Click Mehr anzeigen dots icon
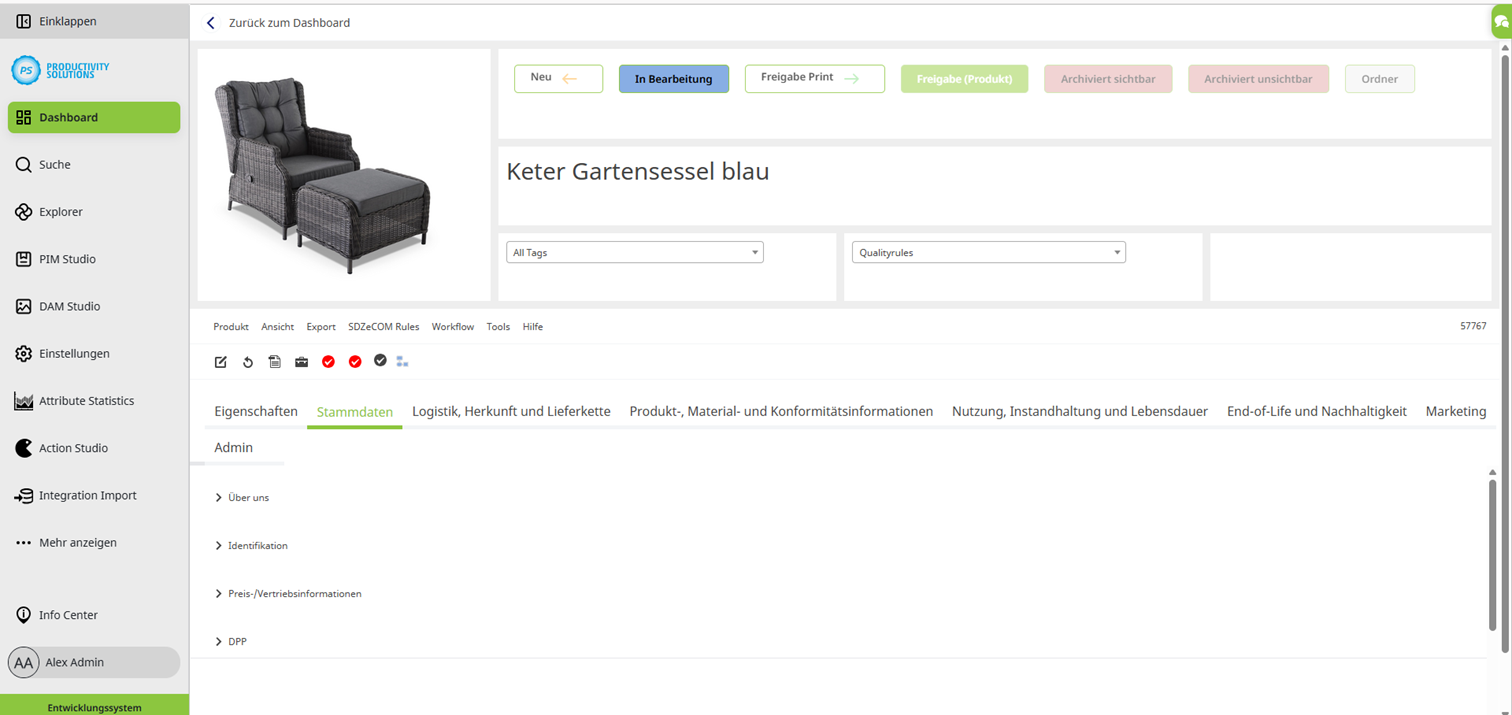1512x715 pixels. click(23, 543)
